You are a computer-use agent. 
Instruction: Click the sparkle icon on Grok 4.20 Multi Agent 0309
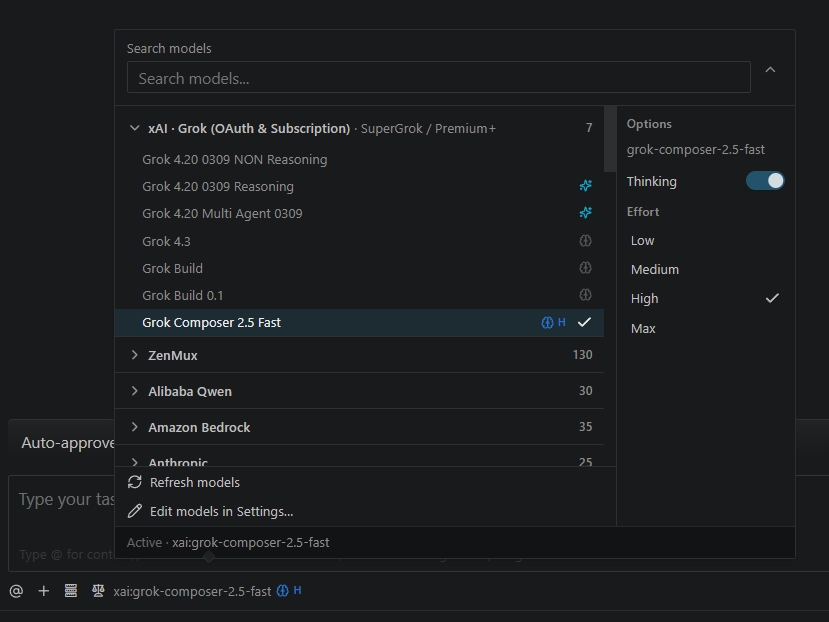[585, 213]
